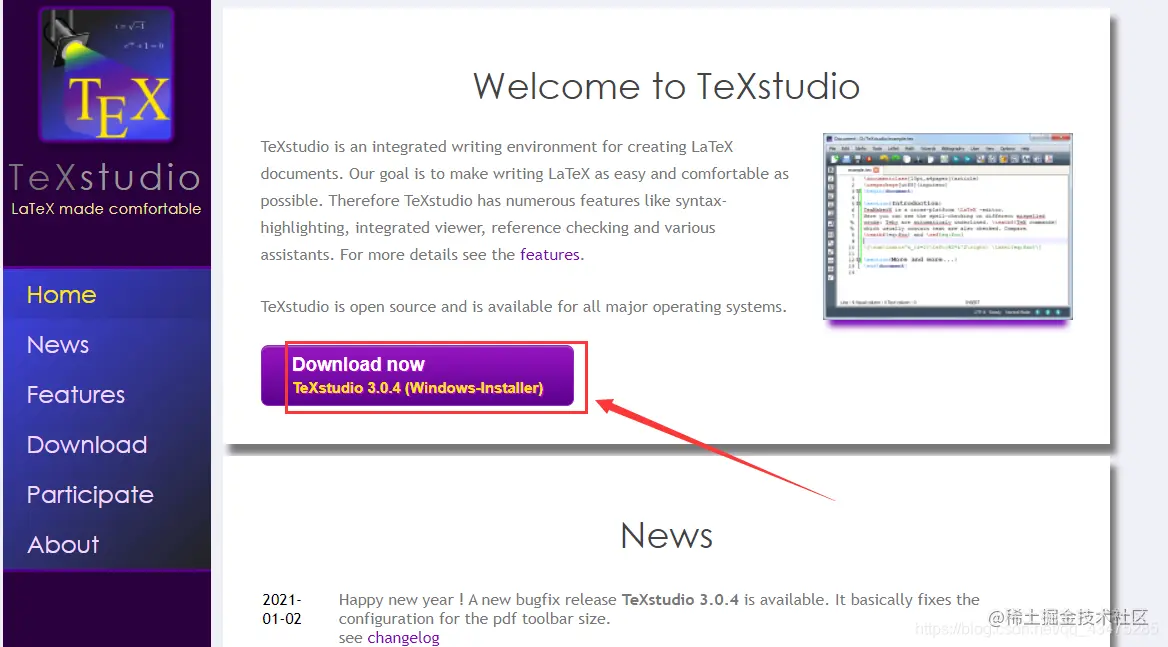Image resolution: width=1168 pixels, height=647 pixels.
Task: Click the open source availability sentence
Action: [523, 307]
